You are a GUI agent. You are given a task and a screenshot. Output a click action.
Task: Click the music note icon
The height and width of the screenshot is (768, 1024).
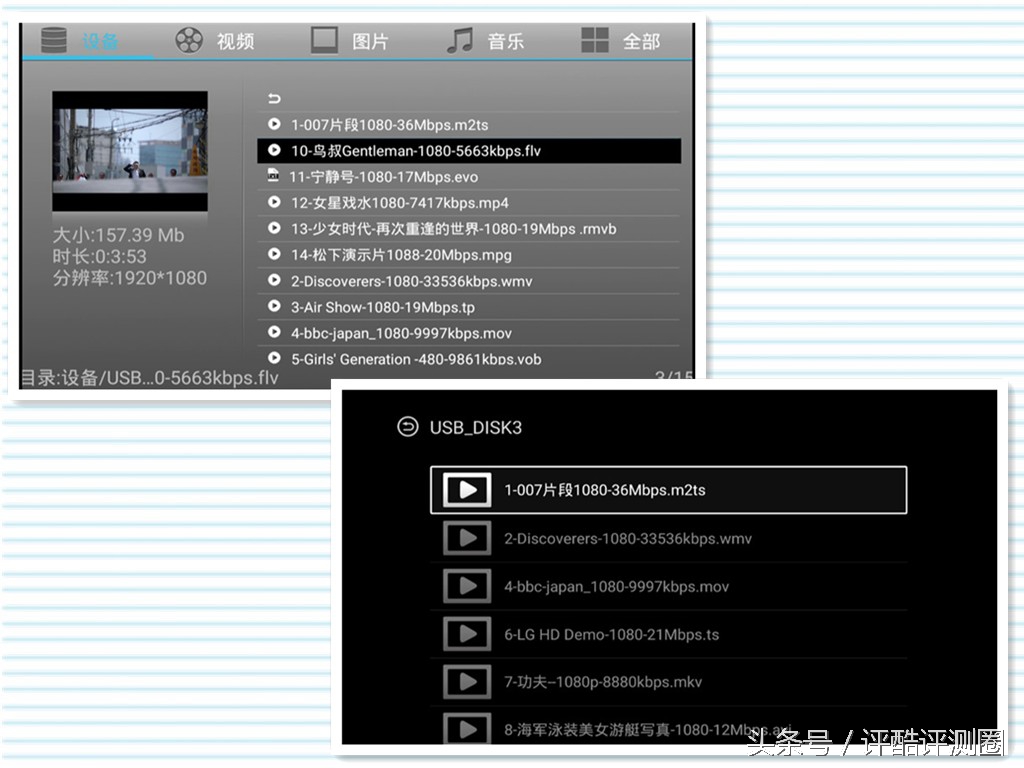click(x=460, y=40)
